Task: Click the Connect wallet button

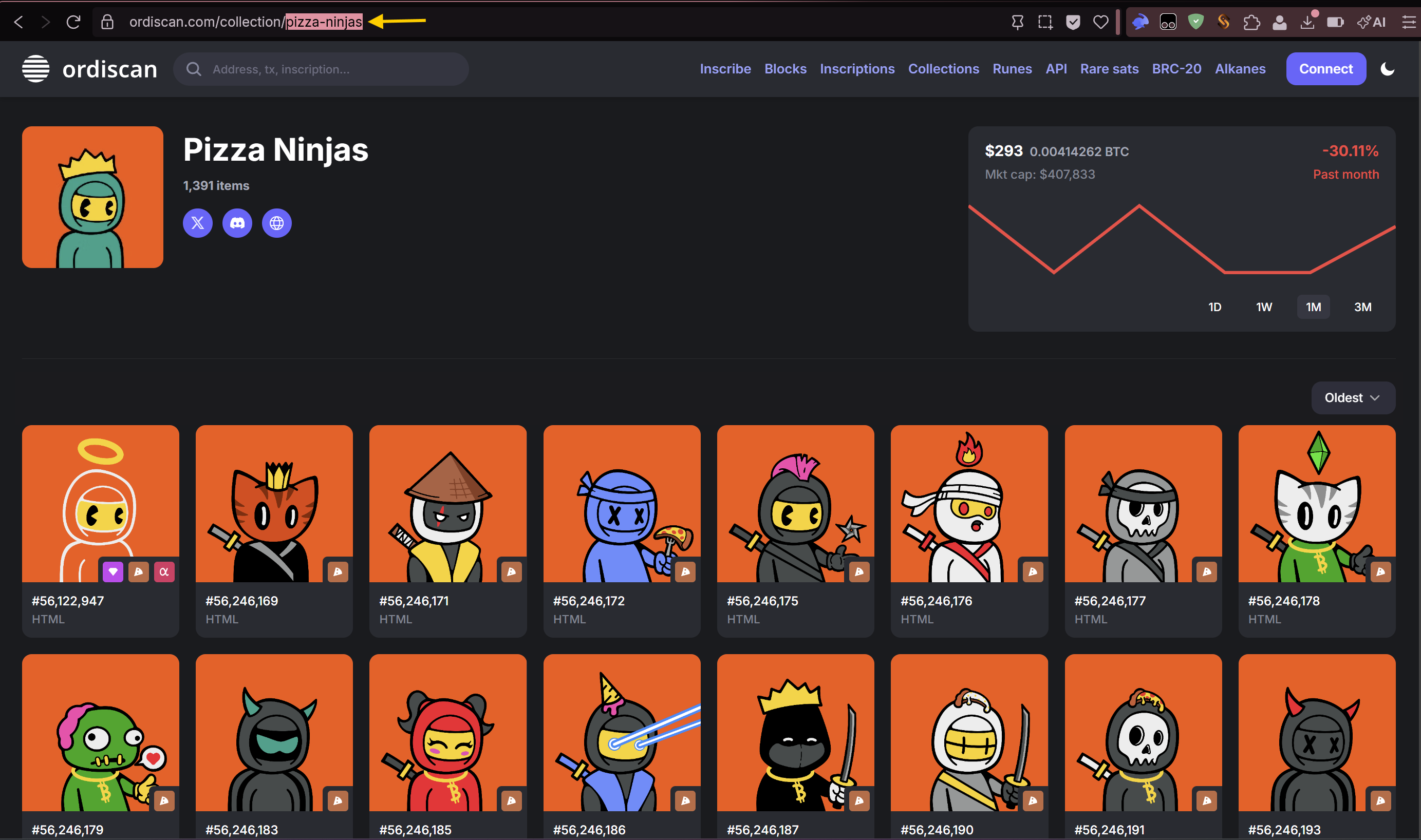Action: (1325, 69)
